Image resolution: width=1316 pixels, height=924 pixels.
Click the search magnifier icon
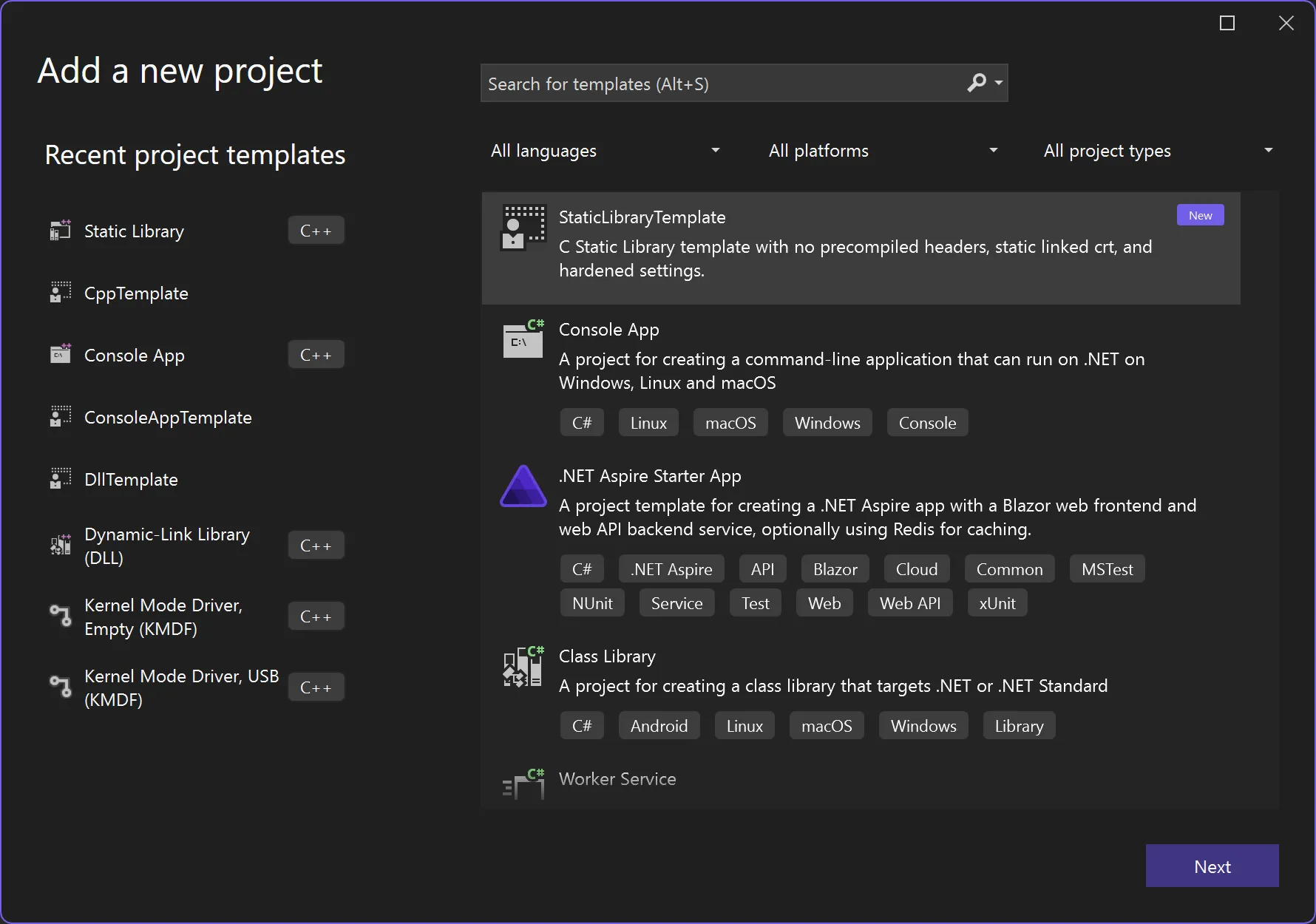977,83
